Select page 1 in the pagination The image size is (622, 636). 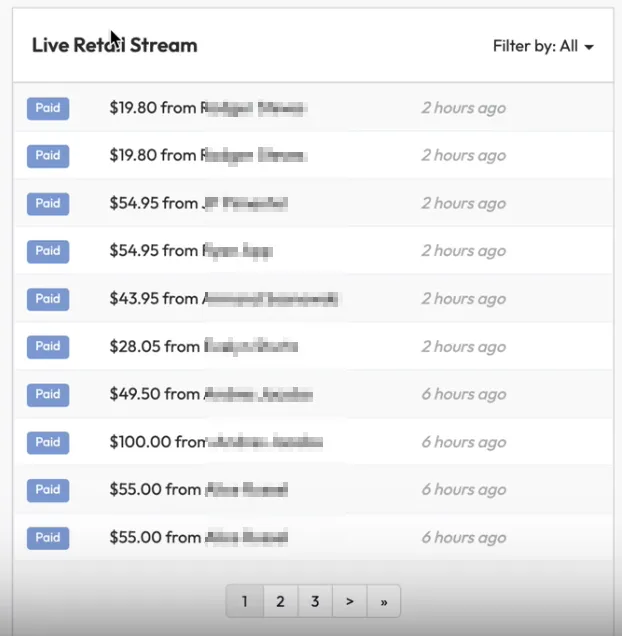click(245, 601)
